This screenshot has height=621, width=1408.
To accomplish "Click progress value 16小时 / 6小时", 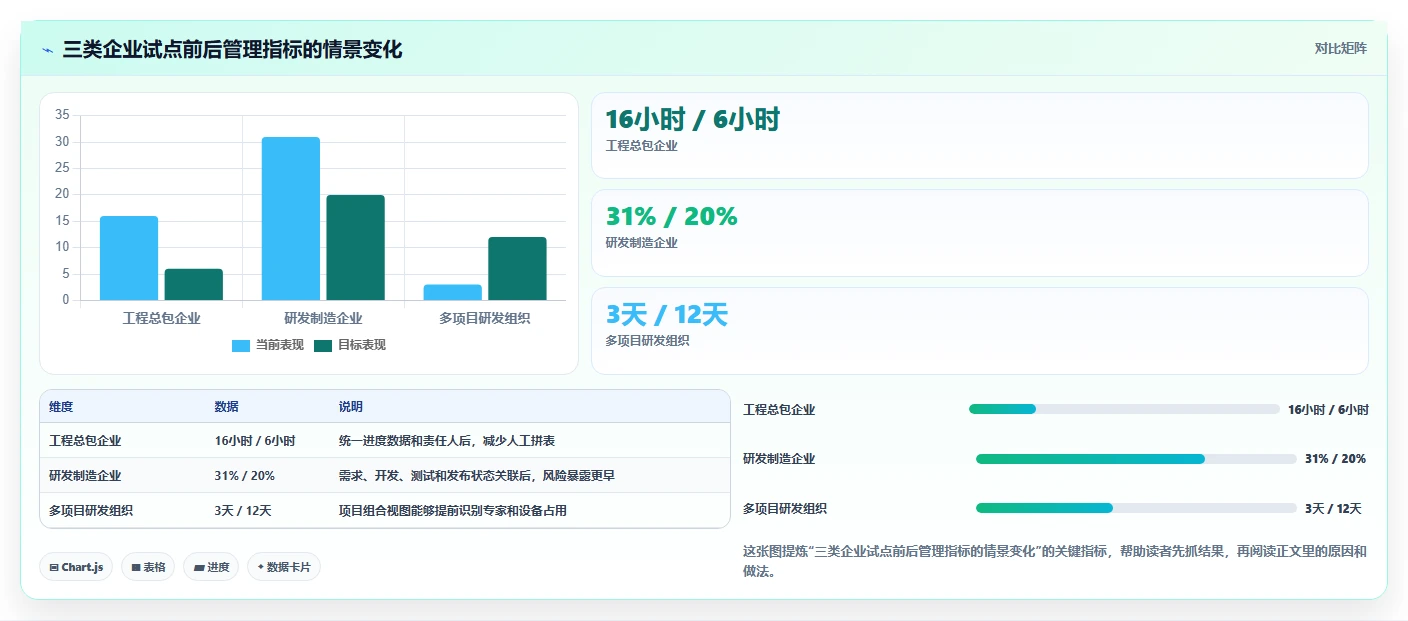I will (x=1328, y=410).
